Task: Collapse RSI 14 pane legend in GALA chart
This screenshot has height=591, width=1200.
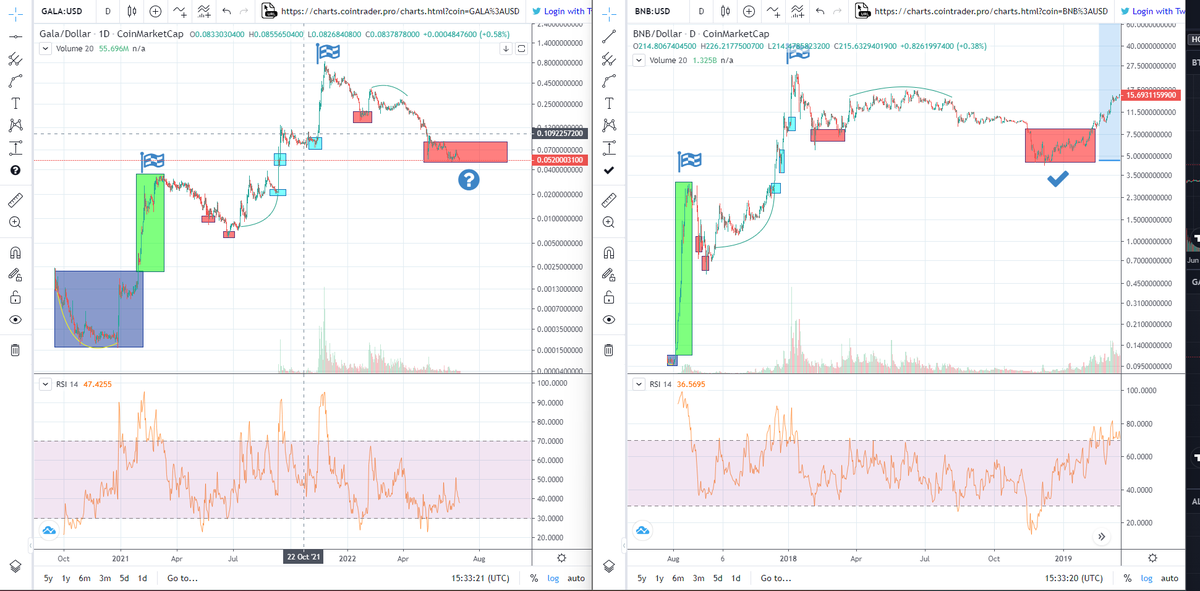Action: (44, 384)
